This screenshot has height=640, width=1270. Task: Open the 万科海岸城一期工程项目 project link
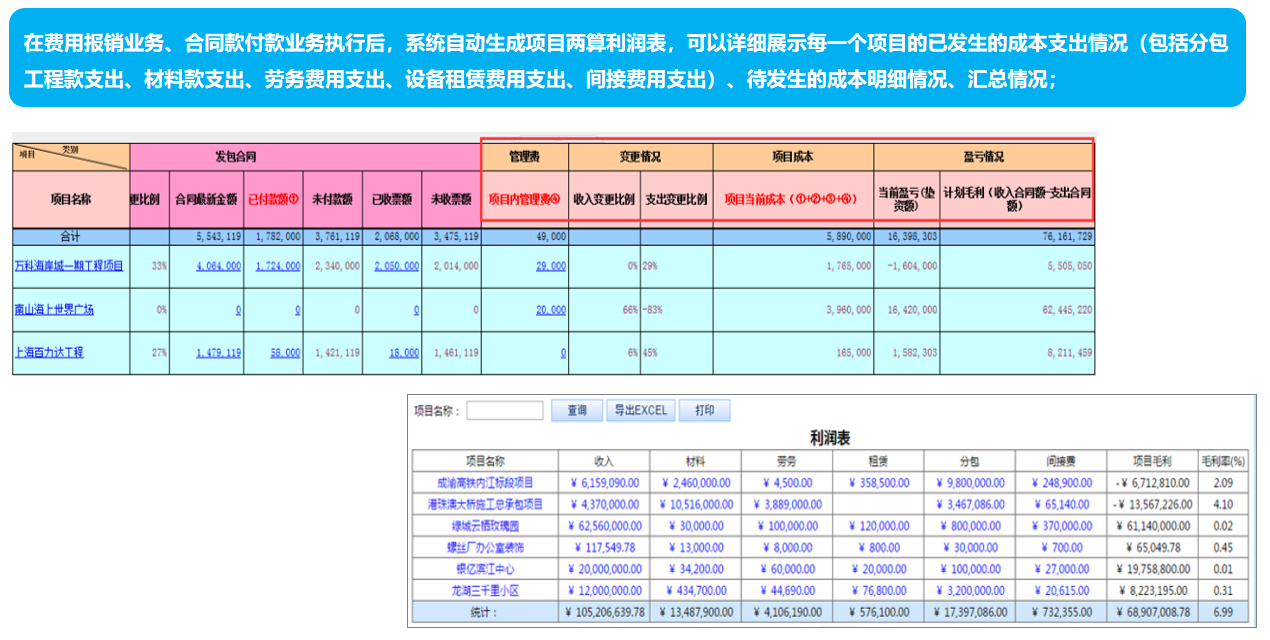pos(69,266)
